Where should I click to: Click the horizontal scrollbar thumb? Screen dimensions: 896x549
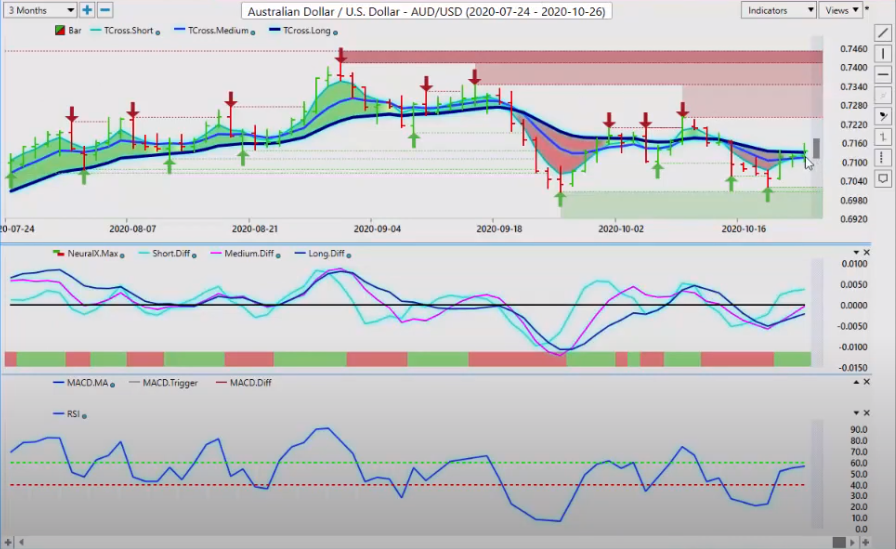[x=839, y=542]
